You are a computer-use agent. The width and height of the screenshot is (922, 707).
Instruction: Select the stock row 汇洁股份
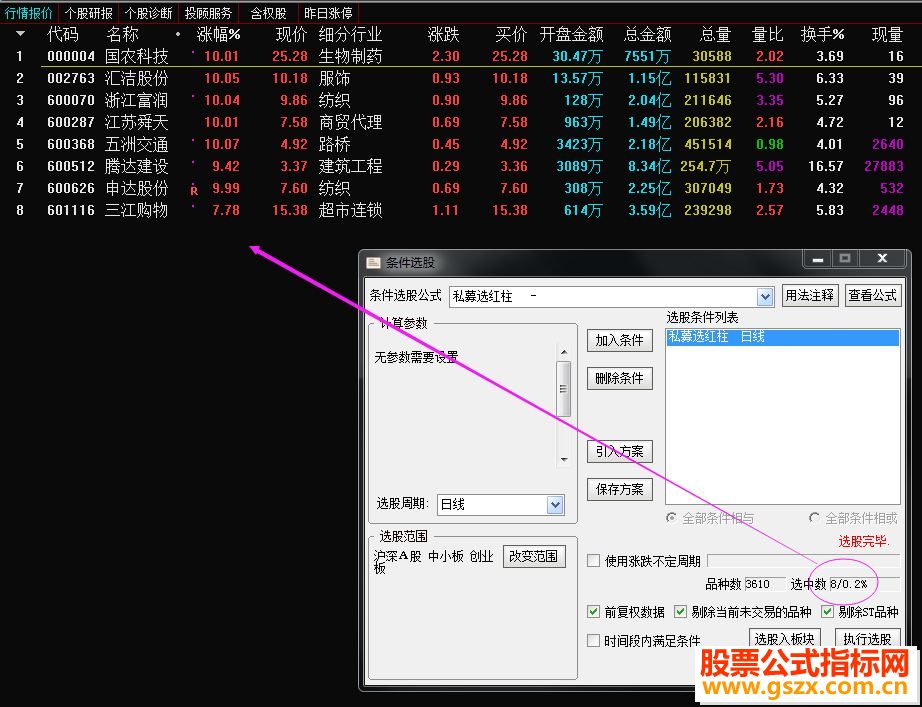point(461,78)
